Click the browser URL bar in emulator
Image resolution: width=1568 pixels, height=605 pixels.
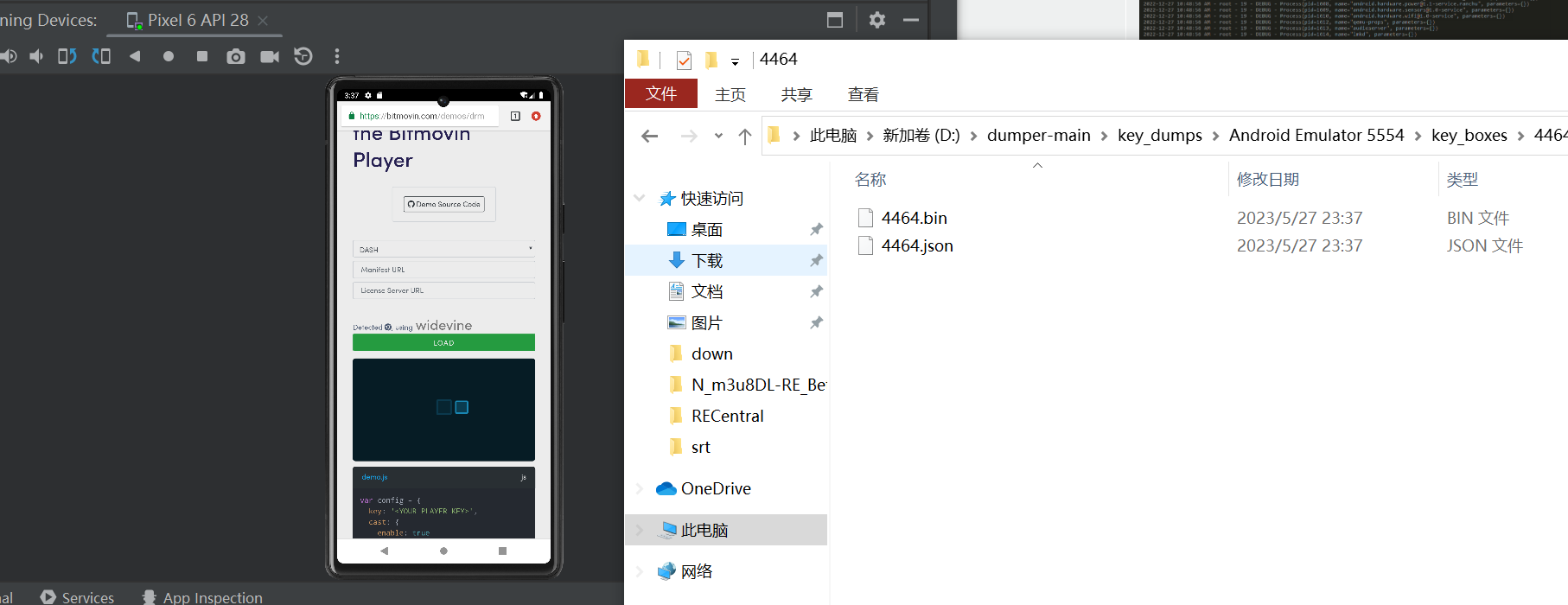(x=422, y=116)
